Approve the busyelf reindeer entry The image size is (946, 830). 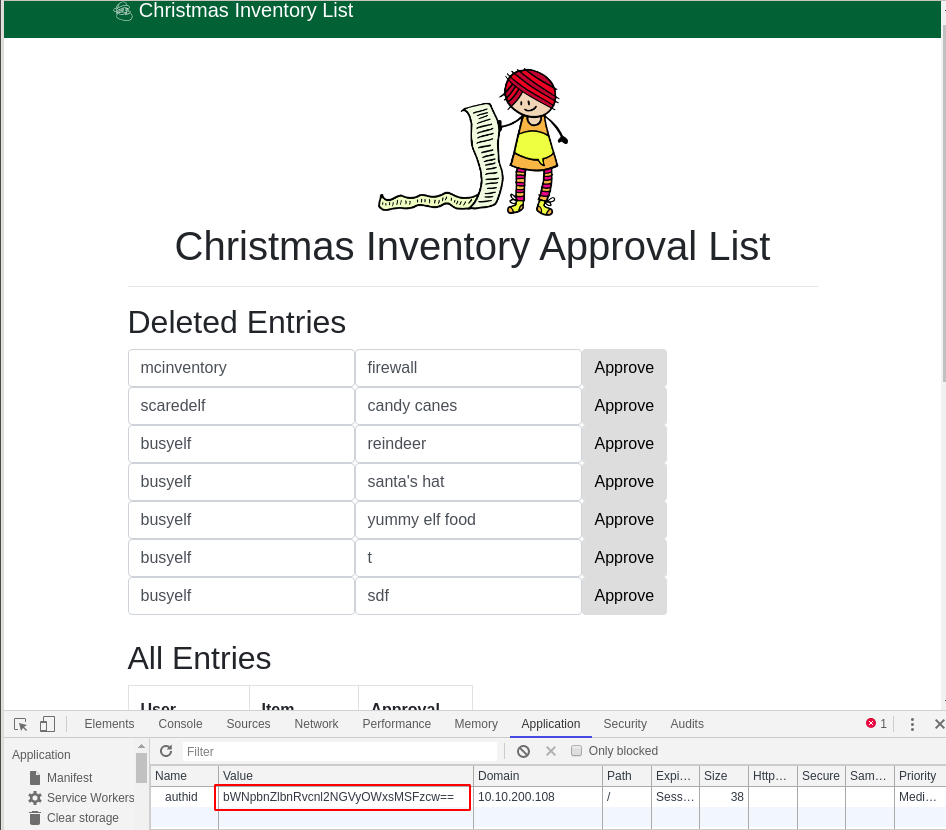coord(624,444)
